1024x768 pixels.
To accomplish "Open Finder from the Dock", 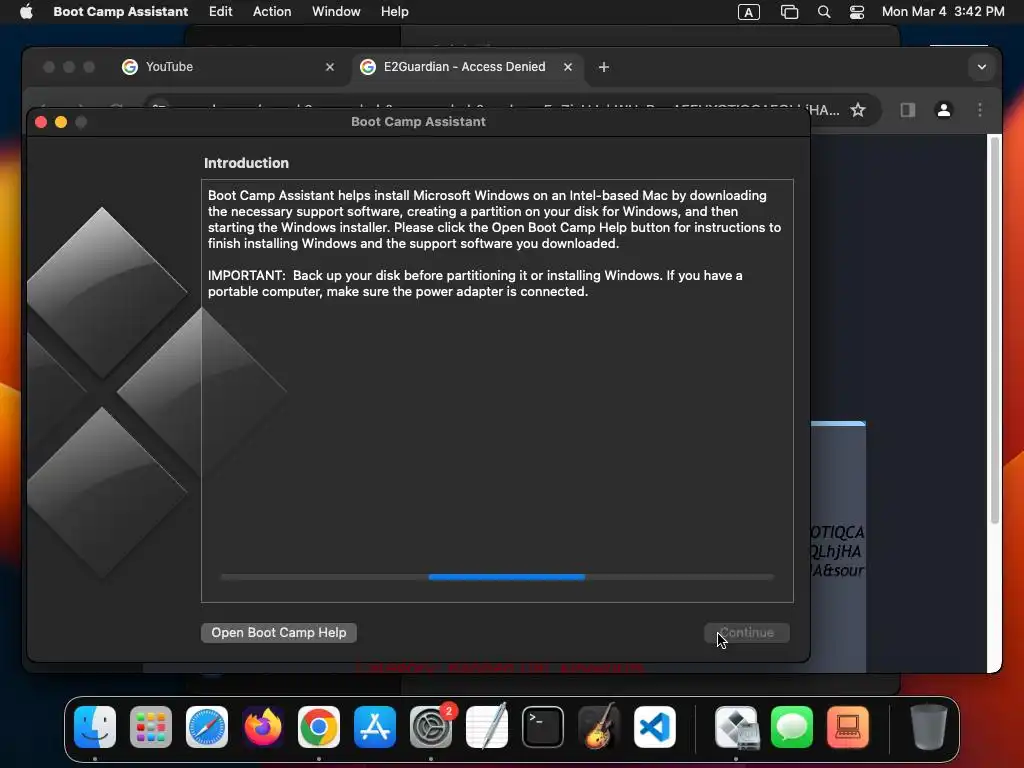I will pos(95,727).
